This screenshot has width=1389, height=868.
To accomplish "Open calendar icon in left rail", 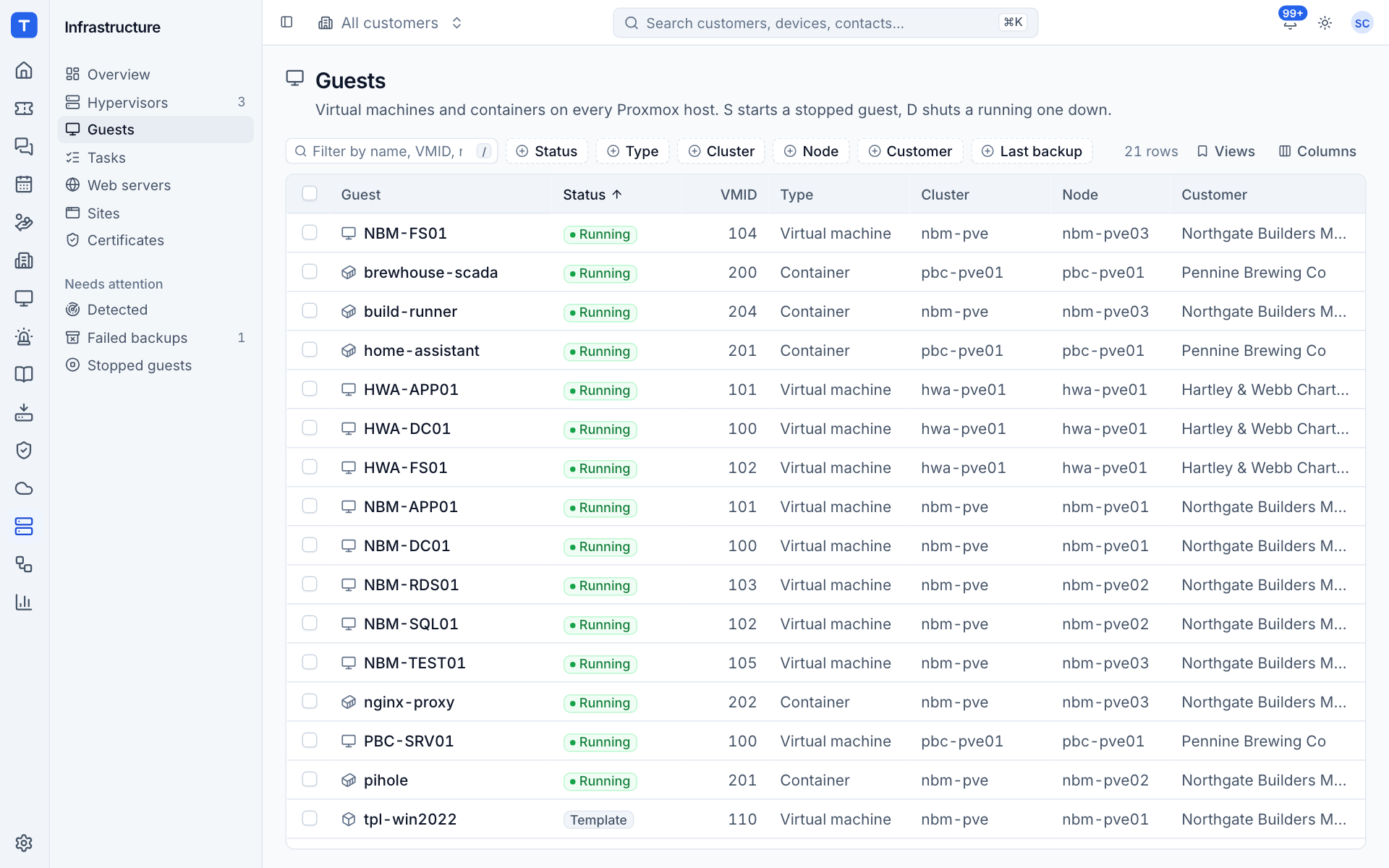I will (x=24, y=184).
